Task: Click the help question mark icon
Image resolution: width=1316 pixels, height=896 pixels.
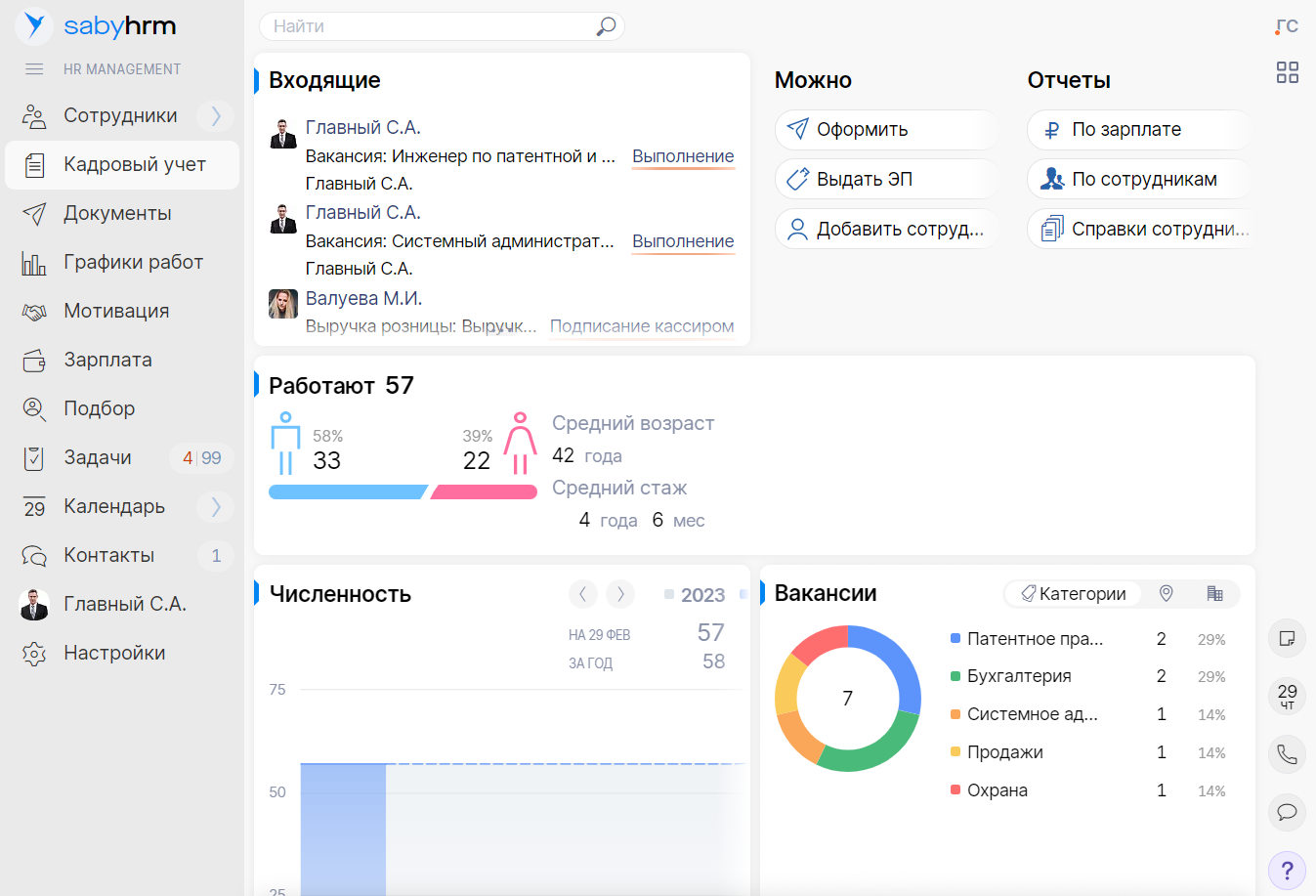Action: 1287,871
